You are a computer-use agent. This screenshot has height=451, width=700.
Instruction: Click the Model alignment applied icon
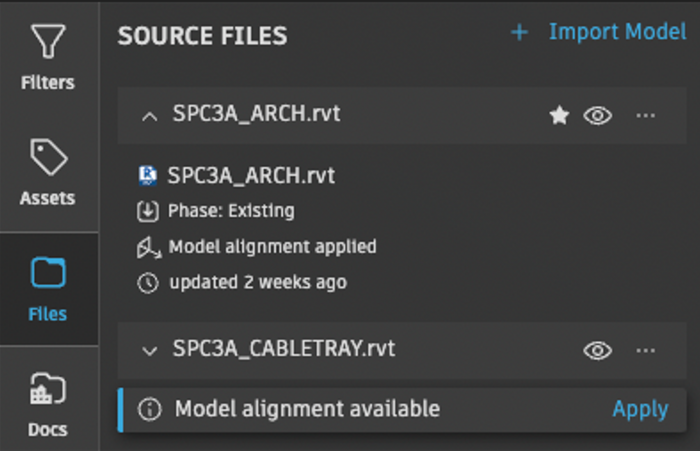coord(148,247)
